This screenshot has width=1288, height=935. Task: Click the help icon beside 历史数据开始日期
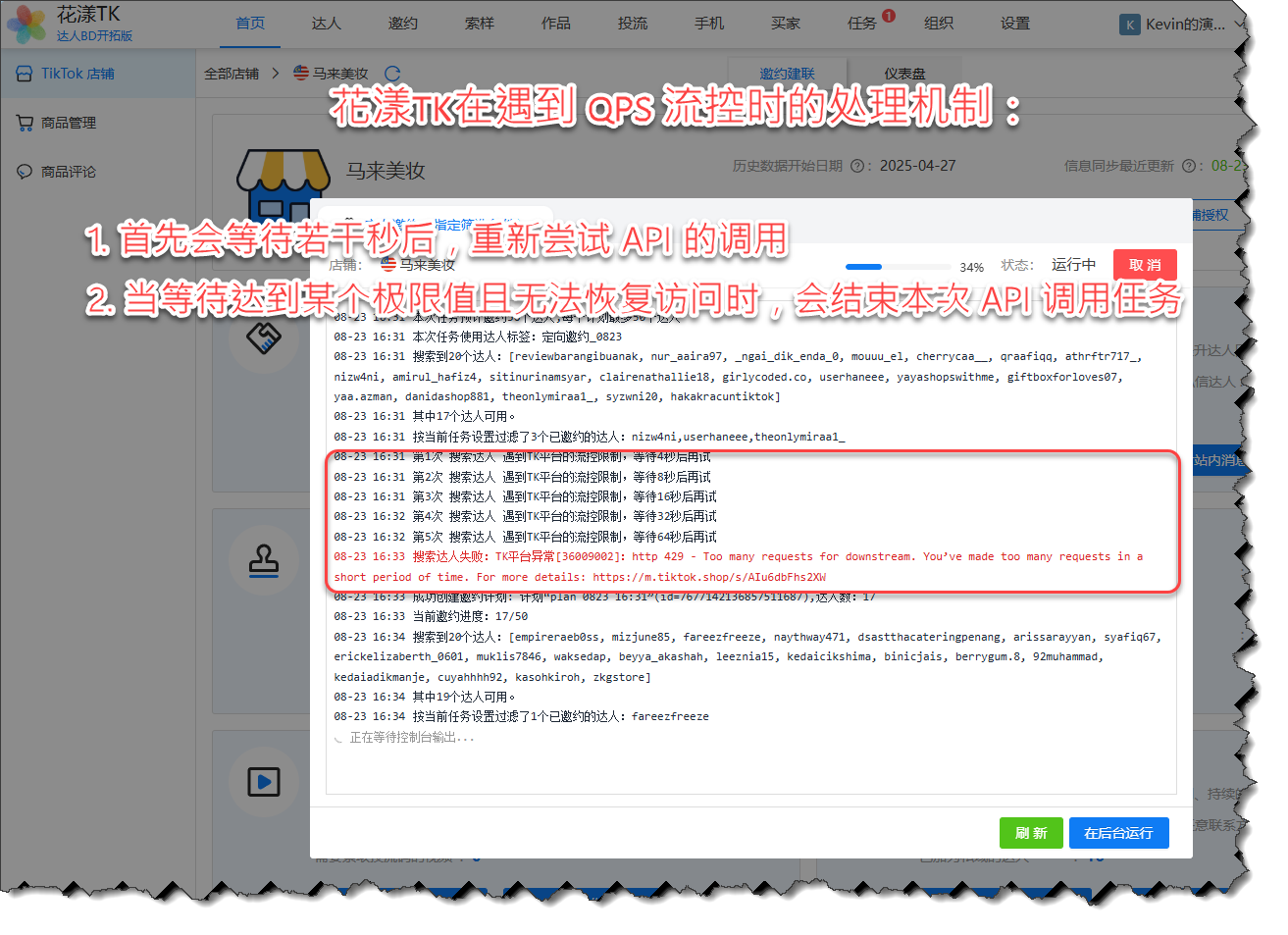(x=856, y=167)
